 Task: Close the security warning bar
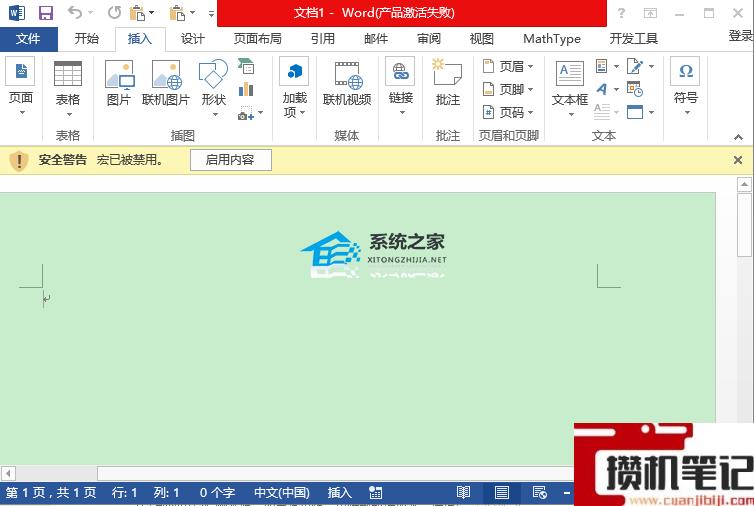(738, 160)
